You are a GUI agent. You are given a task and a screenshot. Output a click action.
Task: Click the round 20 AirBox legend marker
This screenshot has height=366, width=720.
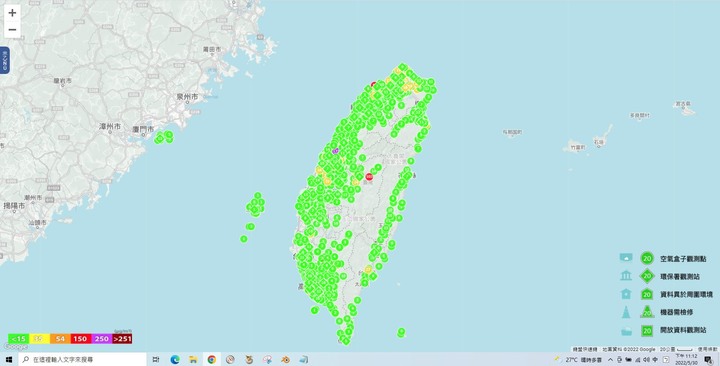(647, 259)
